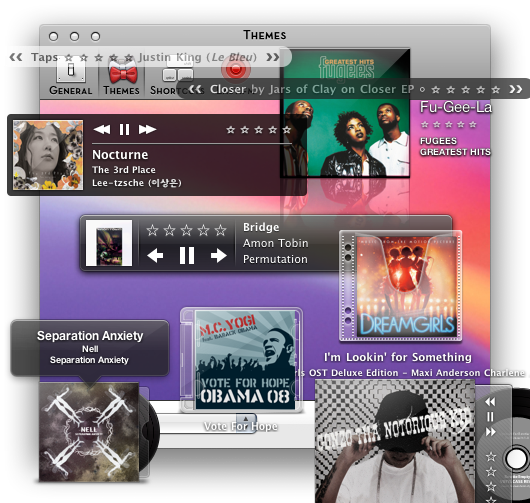Click the small circle before Closer bar stars

click(x=422, y=90)
